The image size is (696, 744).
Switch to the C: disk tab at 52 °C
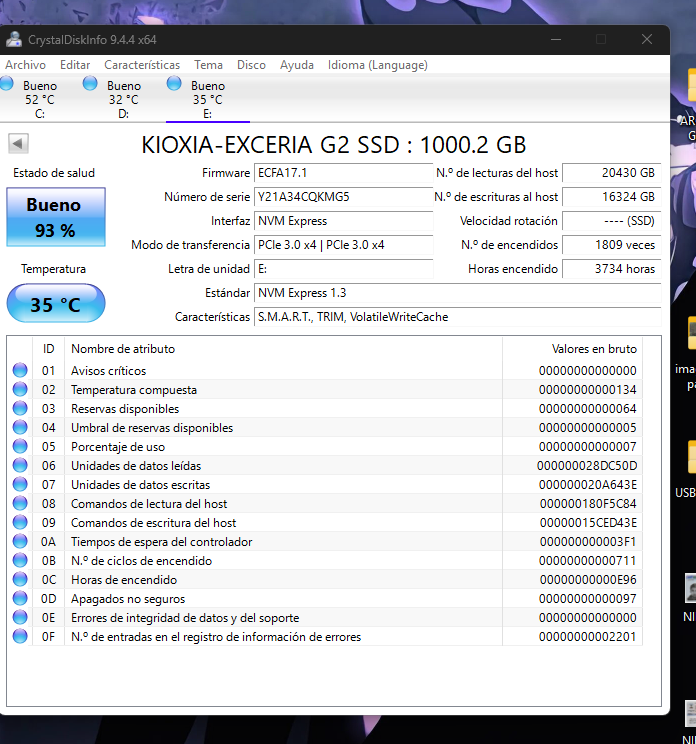(40, 99)
